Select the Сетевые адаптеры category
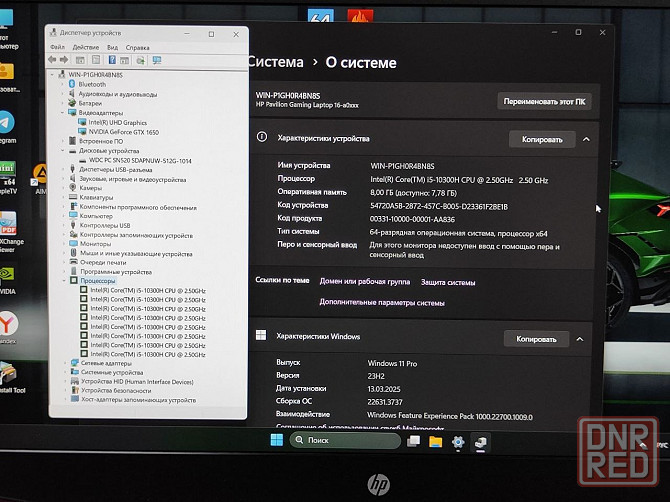 106,363
